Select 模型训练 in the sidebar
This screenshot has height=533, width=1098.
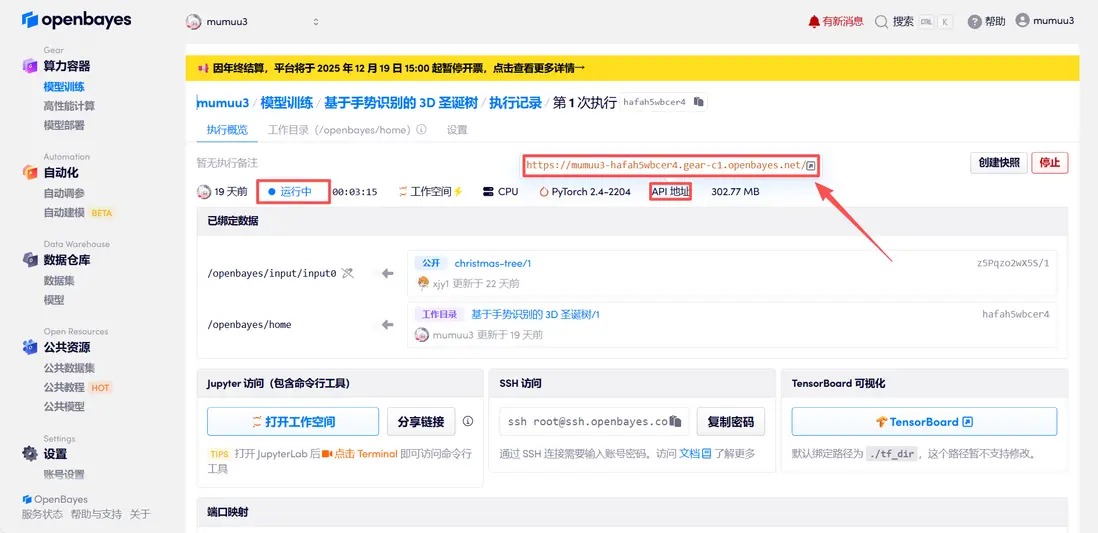coord(64,87)
